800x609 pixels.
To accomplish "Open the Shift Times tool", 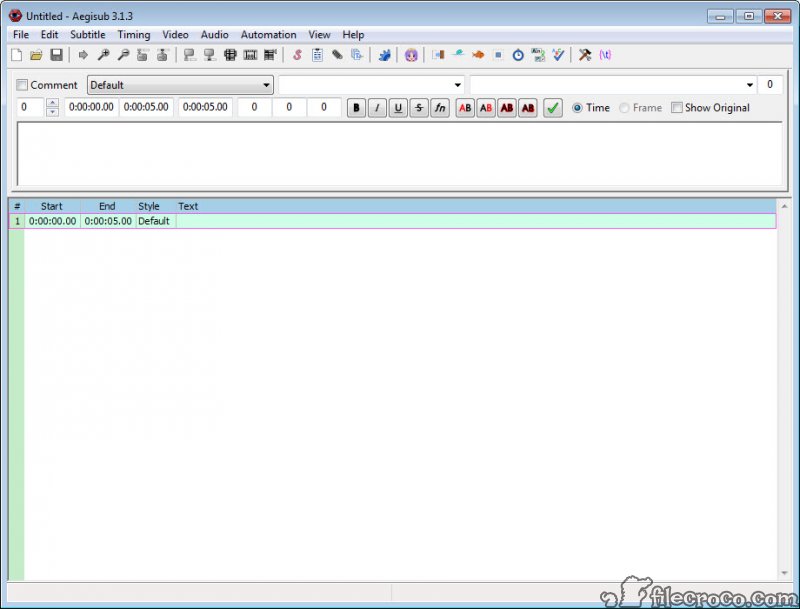I will [438, 55].
